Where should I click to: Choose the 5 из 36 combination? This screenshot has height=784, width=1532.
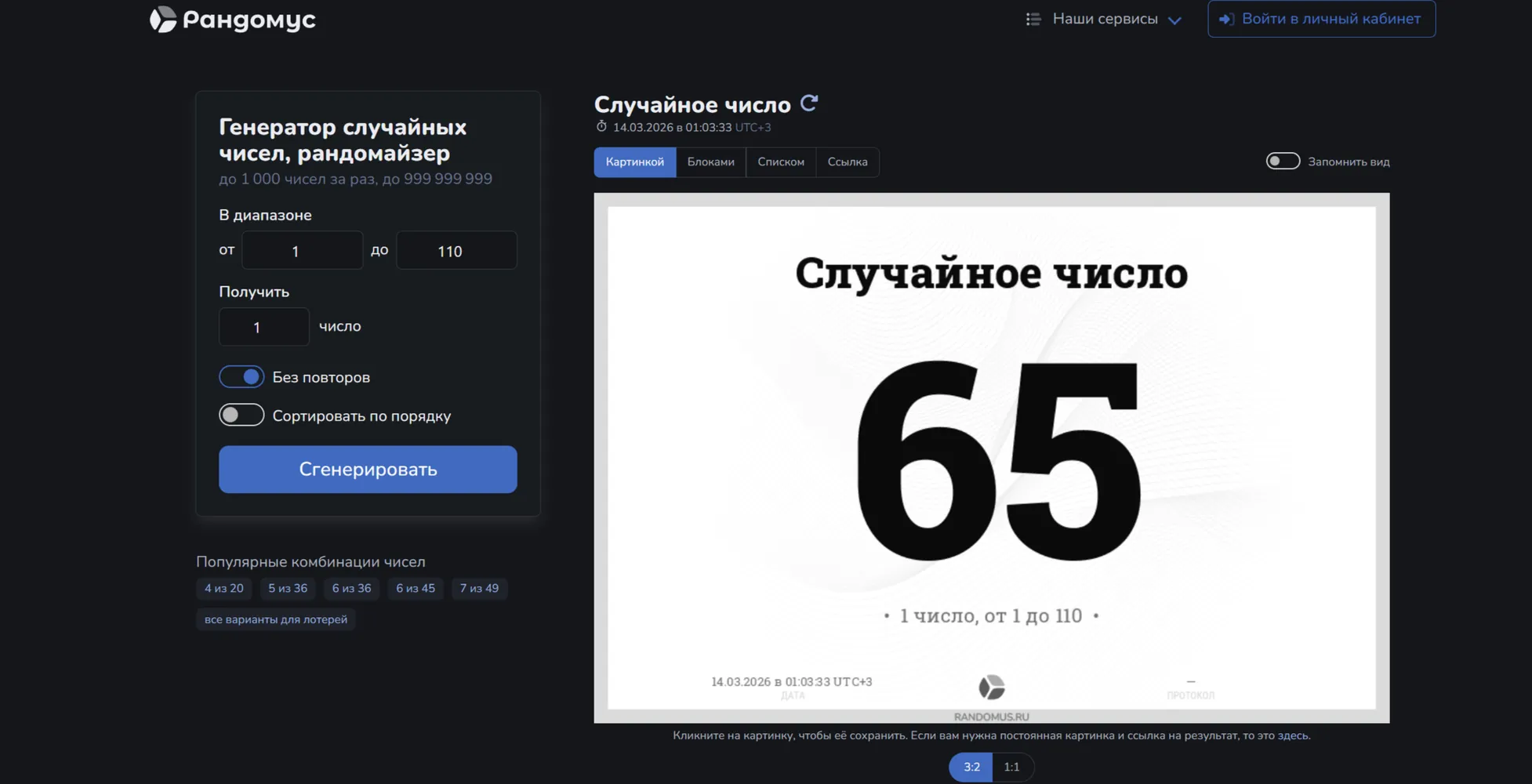(x=288, y=588)
